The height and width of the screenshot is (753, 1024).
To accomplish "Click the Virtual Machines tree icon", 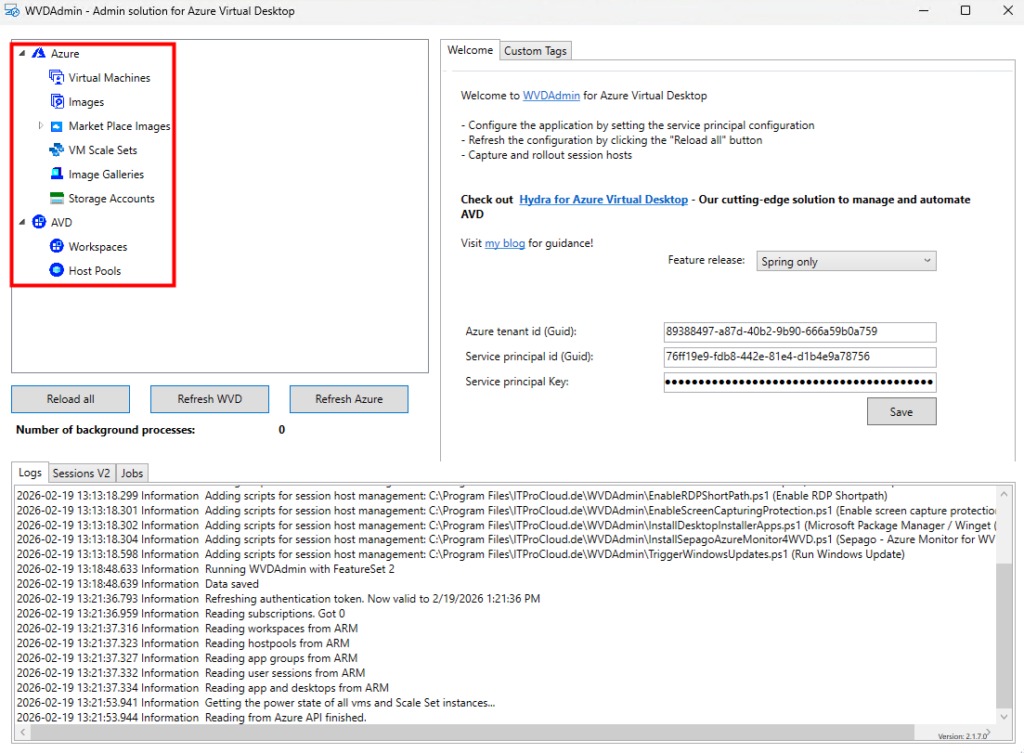I will coord(57,78).
